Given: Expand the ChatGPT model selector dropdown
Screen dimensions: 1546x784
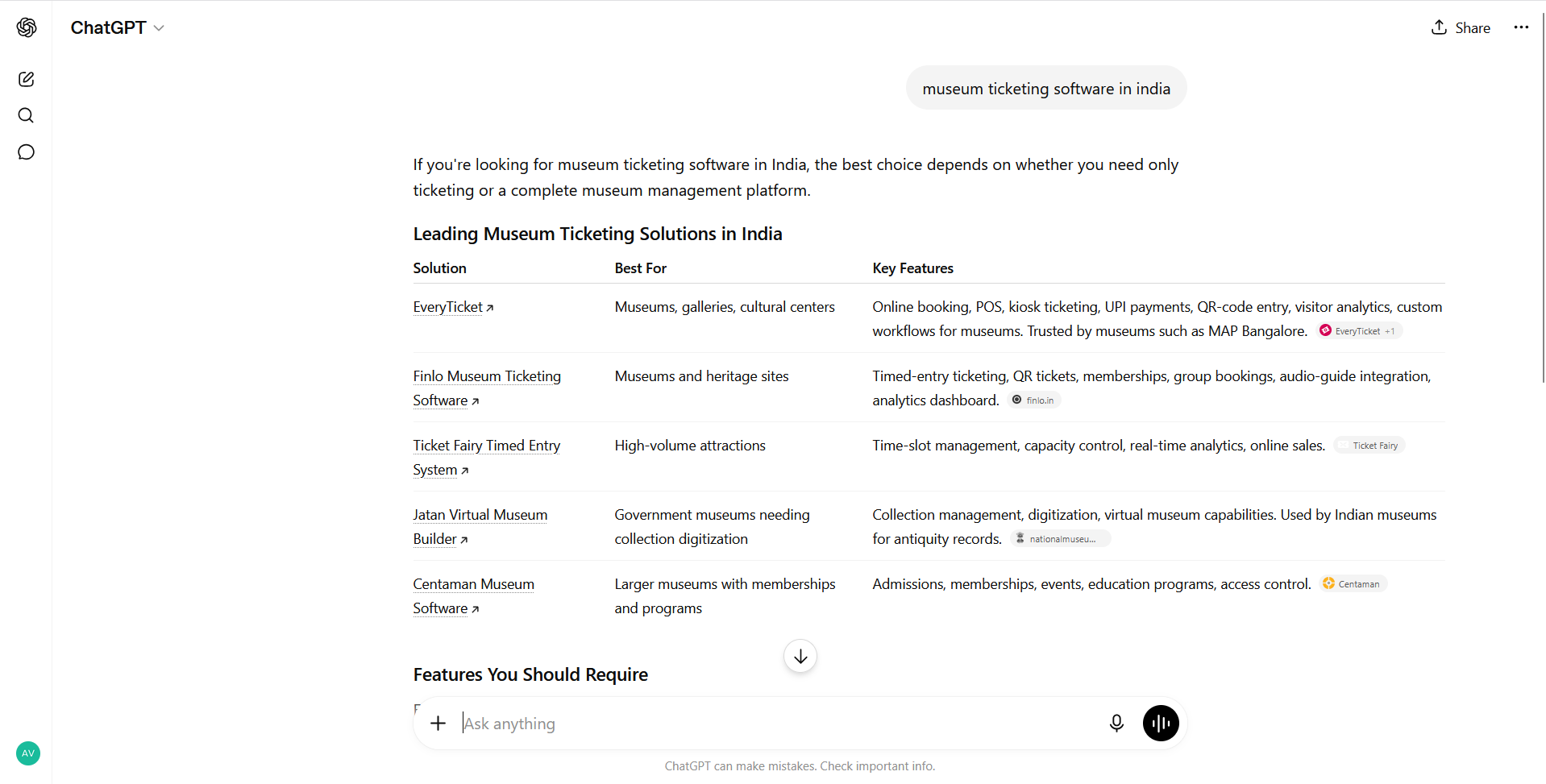Looking at the screenshot, I should (x=118, y=27).
